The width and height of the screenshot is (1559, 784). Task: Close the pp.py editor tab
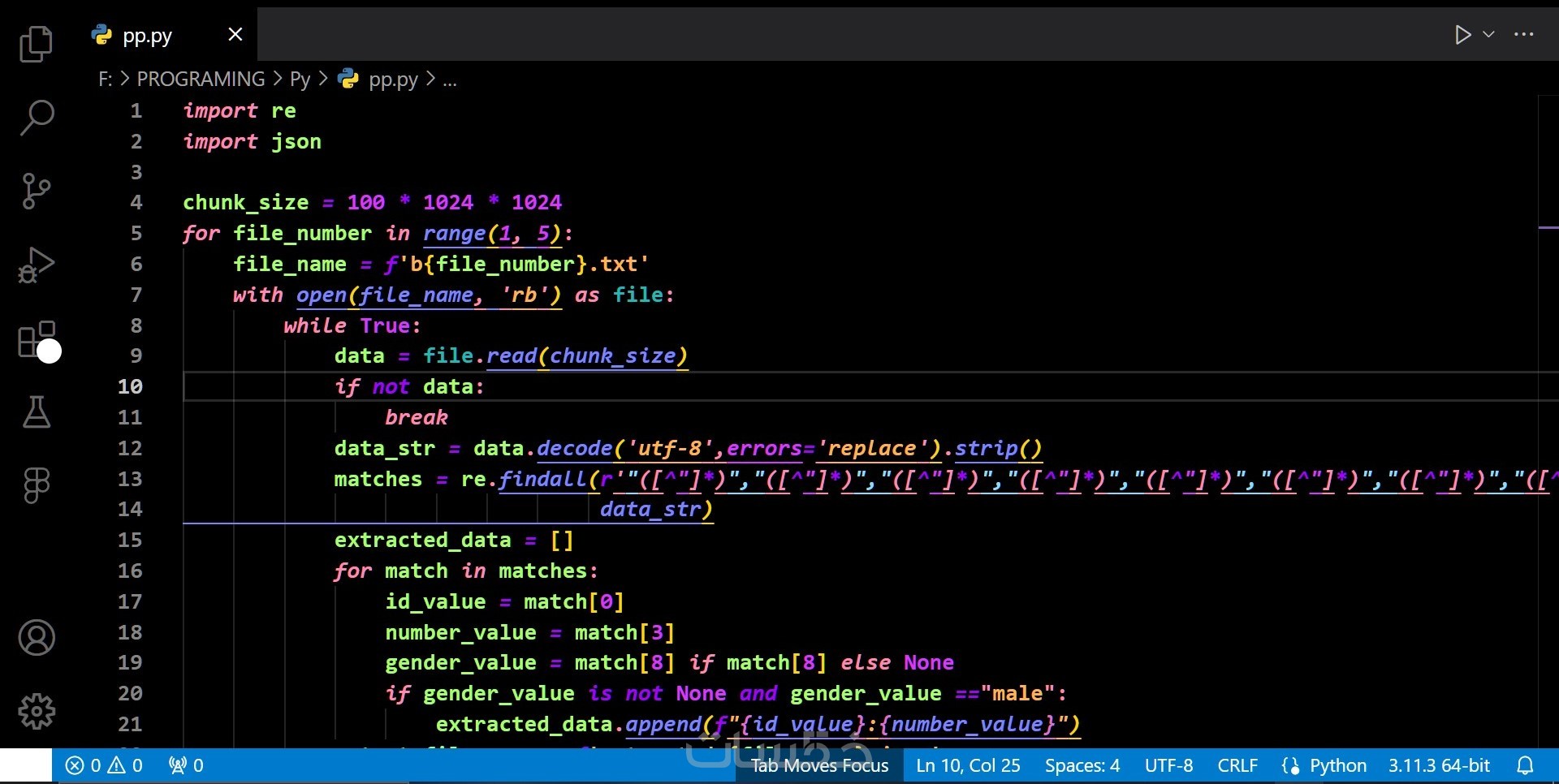point(235,34)
